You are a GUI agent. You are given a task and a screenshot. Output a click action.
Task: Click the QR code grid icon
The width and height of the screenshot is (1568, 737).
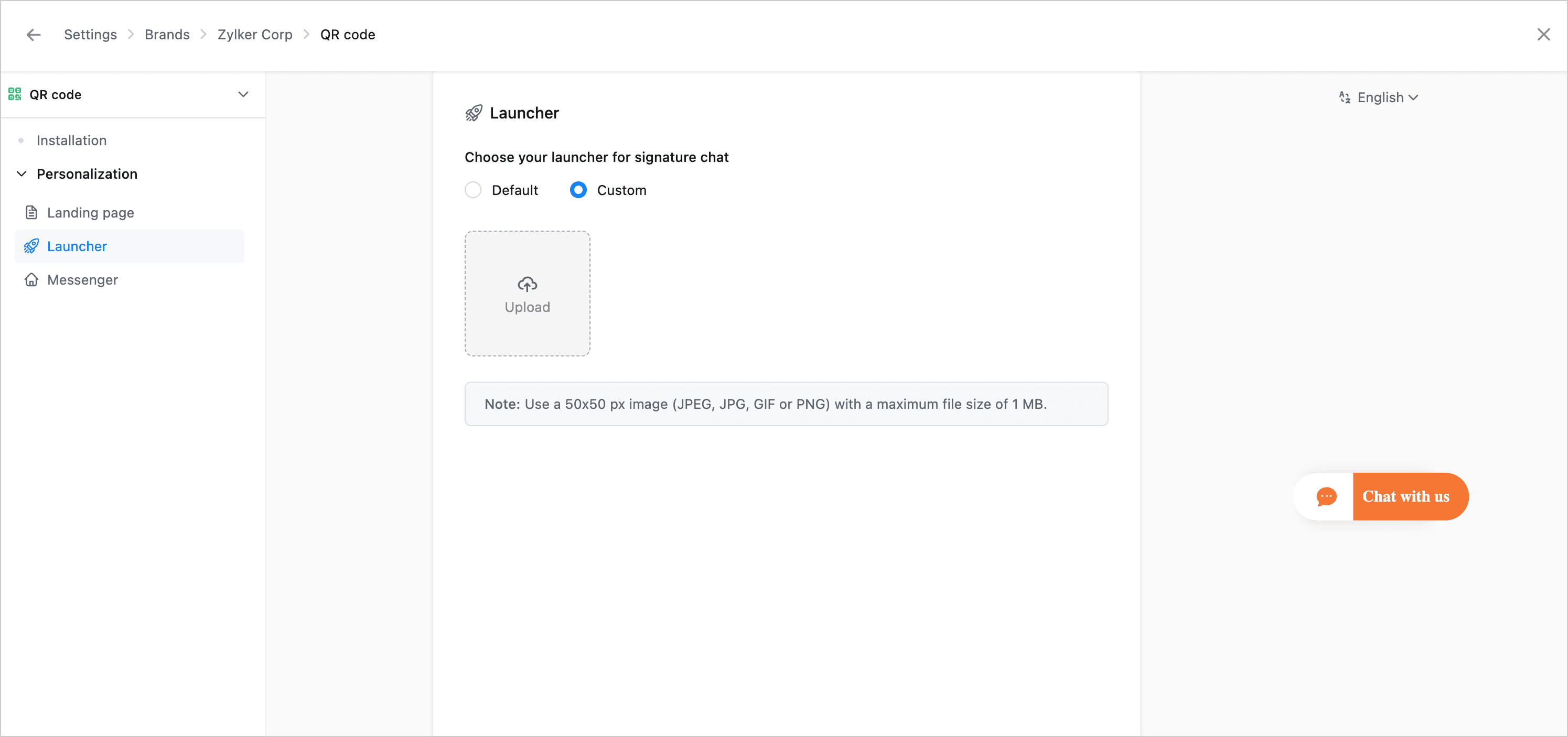pos(15,94)
